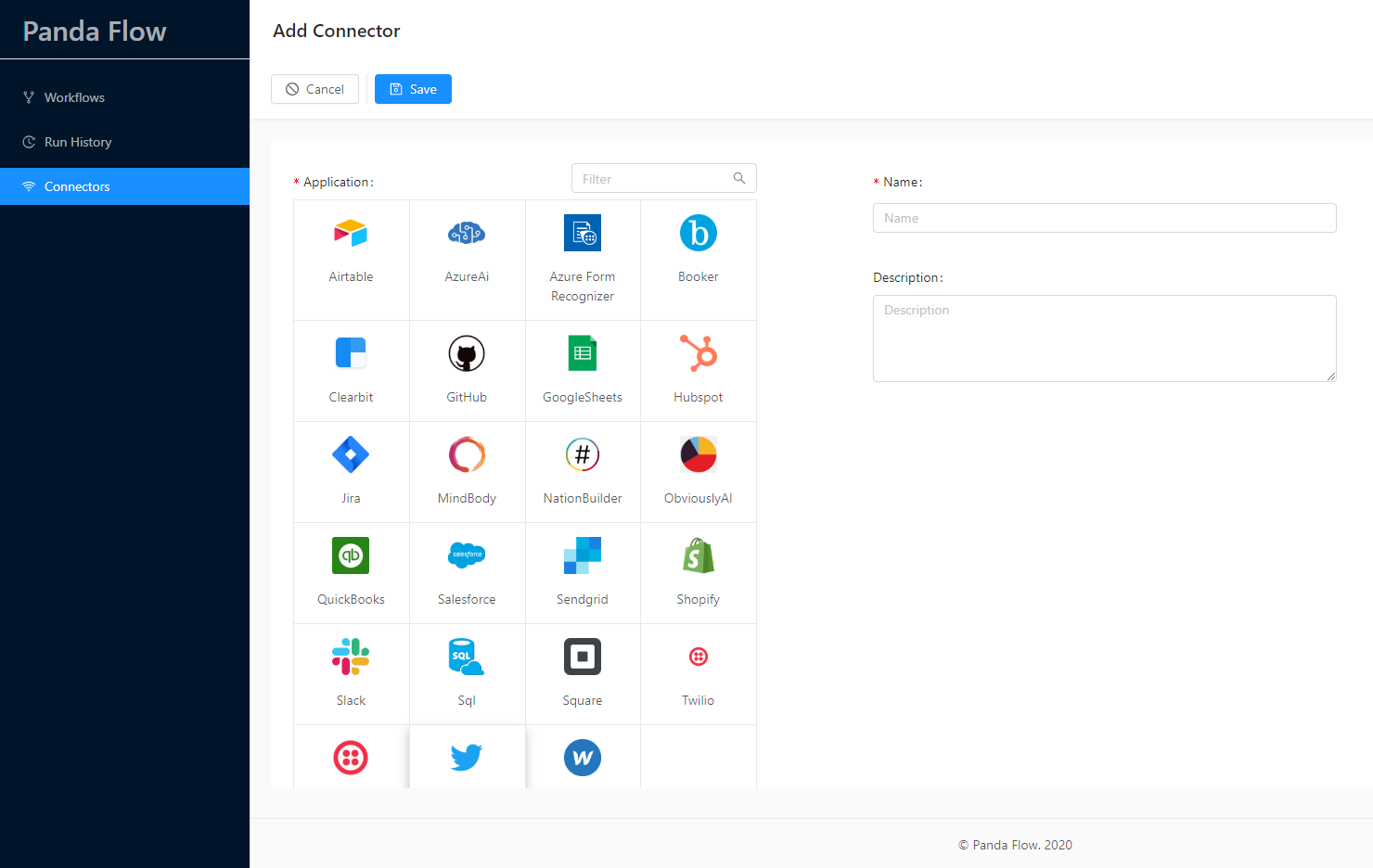The width and height of the screenshot is (1373, 868).
Task: Pick the GoogleSheets application icon
Action: pyautogui.click(x=583, y=353)
